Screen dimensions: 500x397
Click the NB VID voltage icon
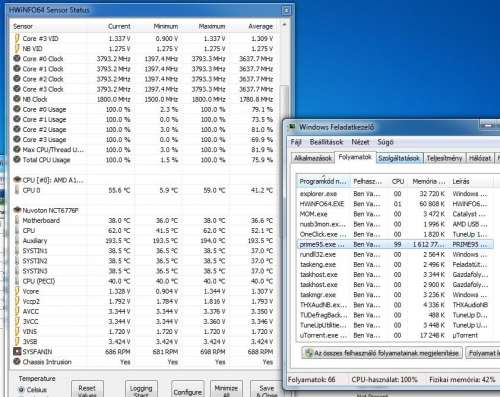[17, 48]
